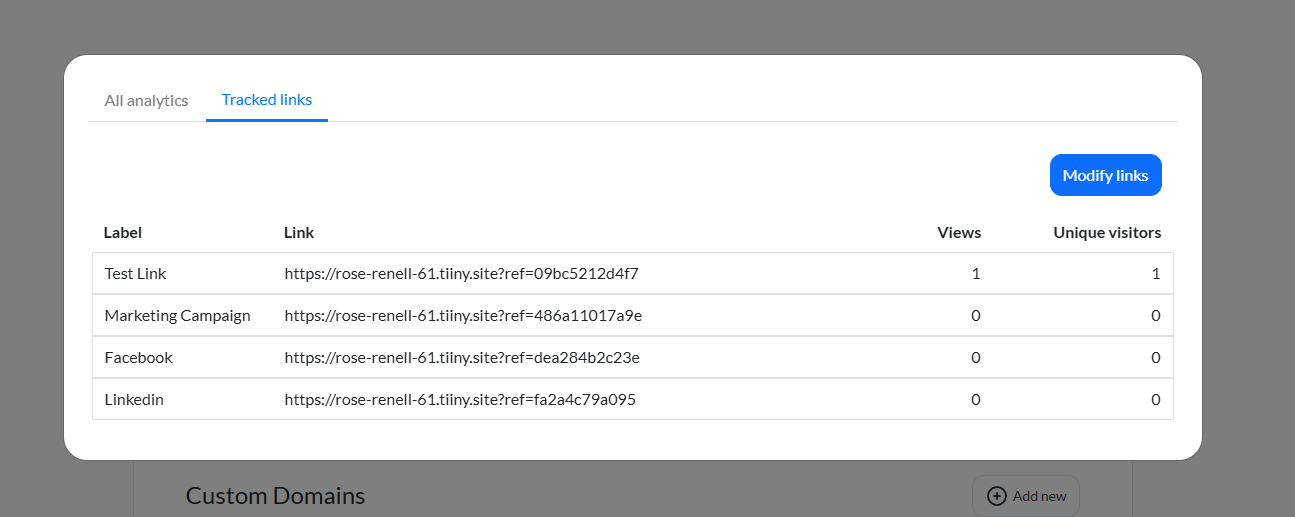Click the plus icon beside Add new
Screen dimensions: 1295x517
(996, 496)
